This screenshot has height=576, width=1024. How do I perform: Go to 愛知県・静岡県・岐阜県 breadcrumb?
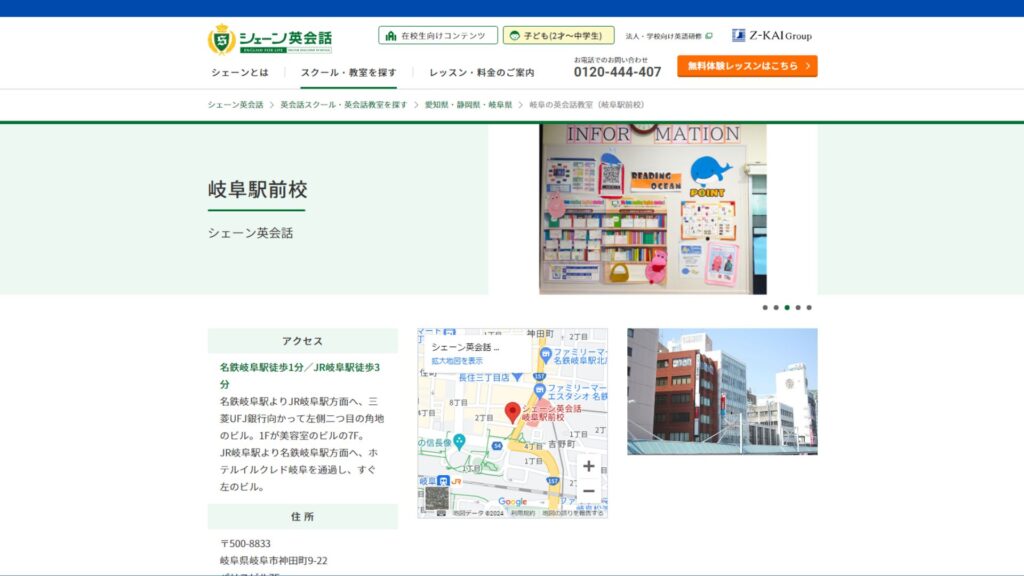tap(469, 104)
